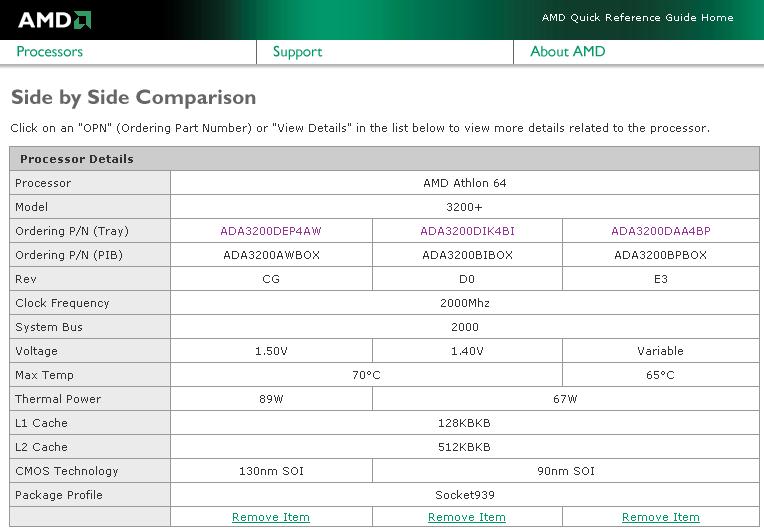Click the 'Thermal Power' row label
This screenshot has height=529, width=764.
point(58,399)
